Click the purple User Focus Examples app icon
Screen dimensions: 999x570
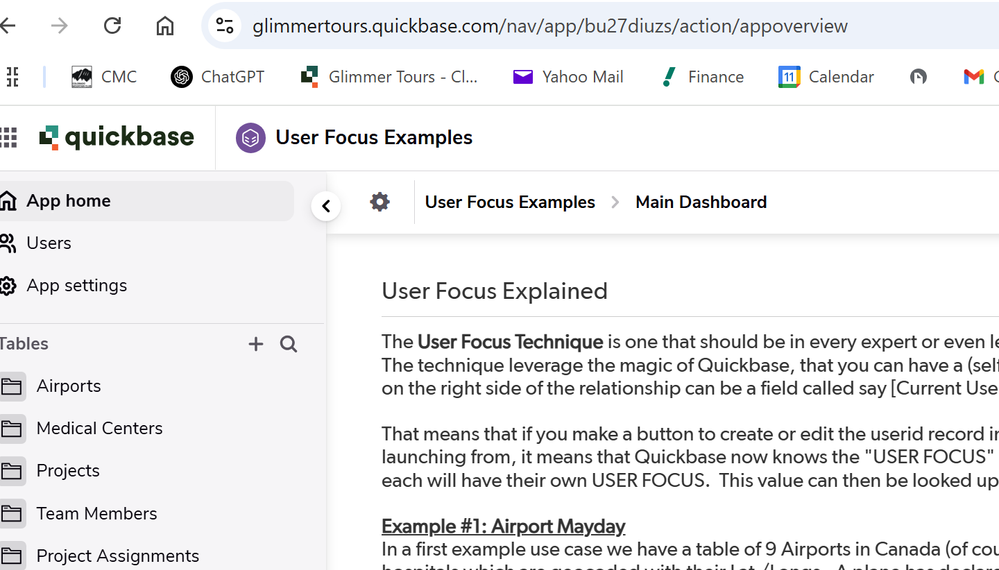pos(250,138)
